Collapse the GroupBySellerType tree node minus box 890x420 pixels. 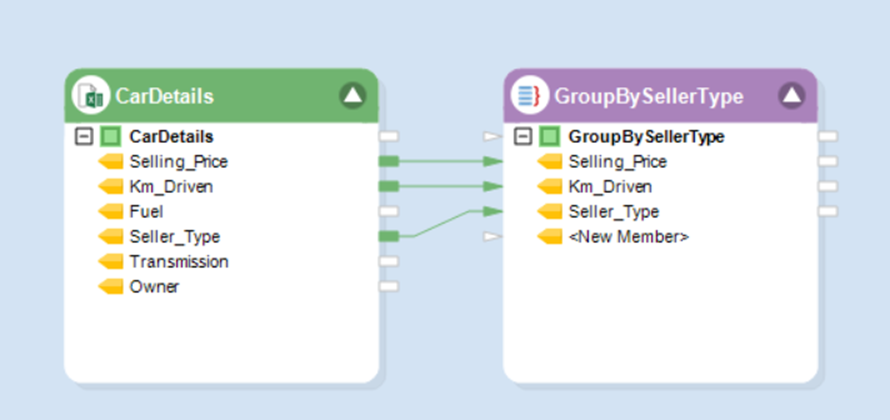click(x=523, y=137)
